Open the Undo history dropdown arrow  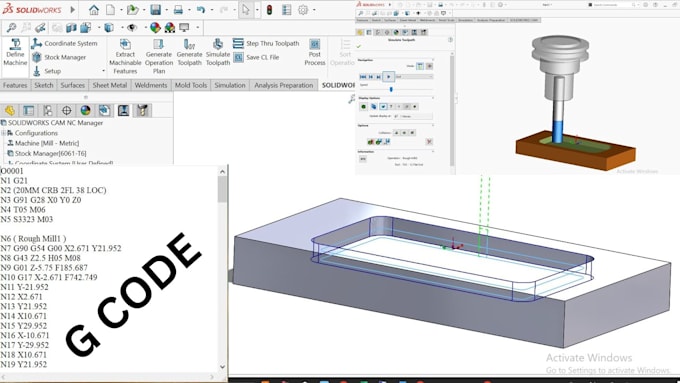(x=212, y=10)
